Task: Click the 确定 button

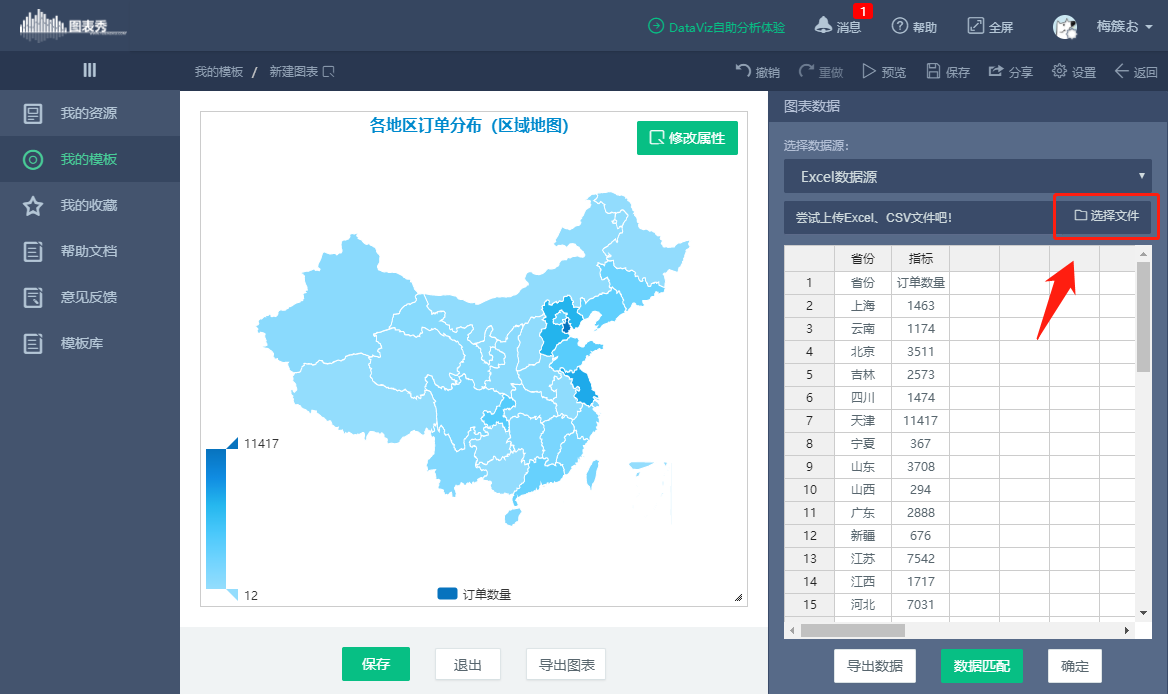Action: click(x=1074, y=666)
